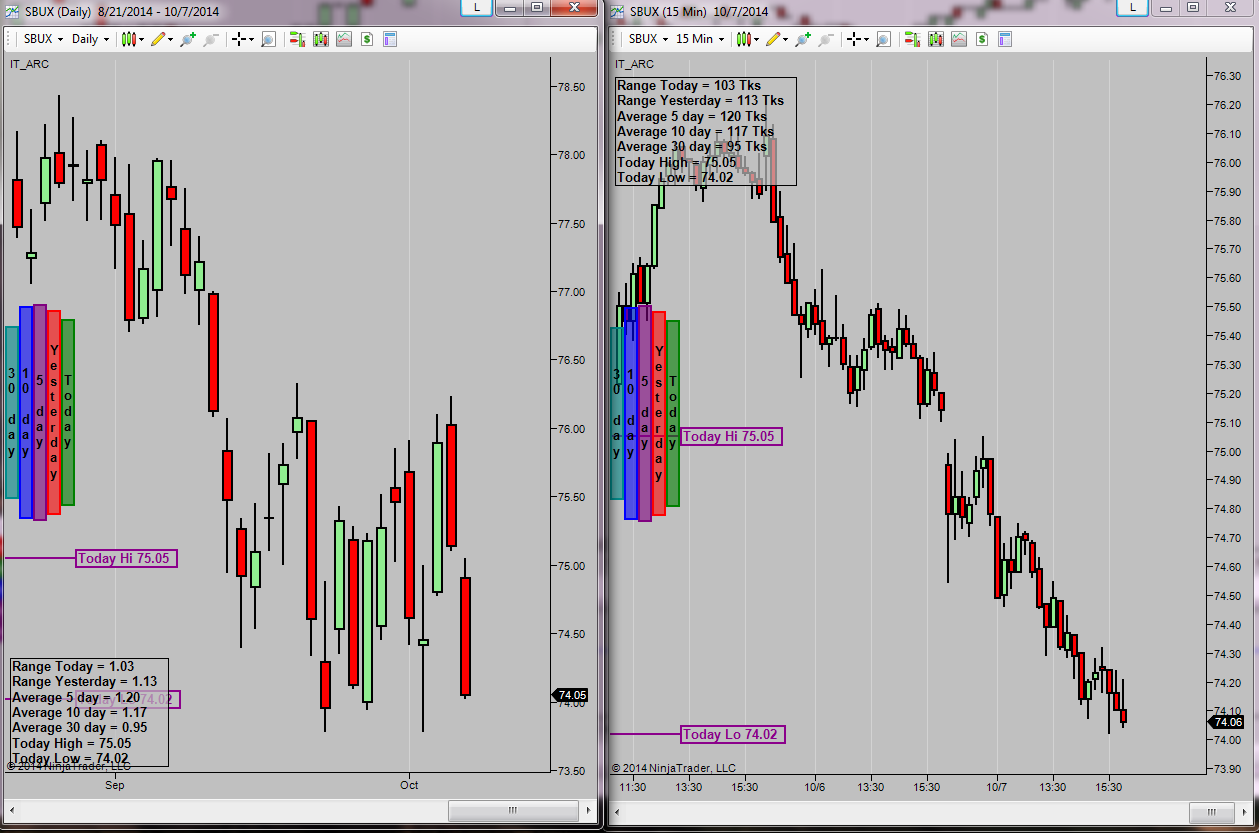Open chart style candlestick icon in Daily chart
Image resolution: width=1259 pixels, height=833 pixels.
(x=128, y=39)
